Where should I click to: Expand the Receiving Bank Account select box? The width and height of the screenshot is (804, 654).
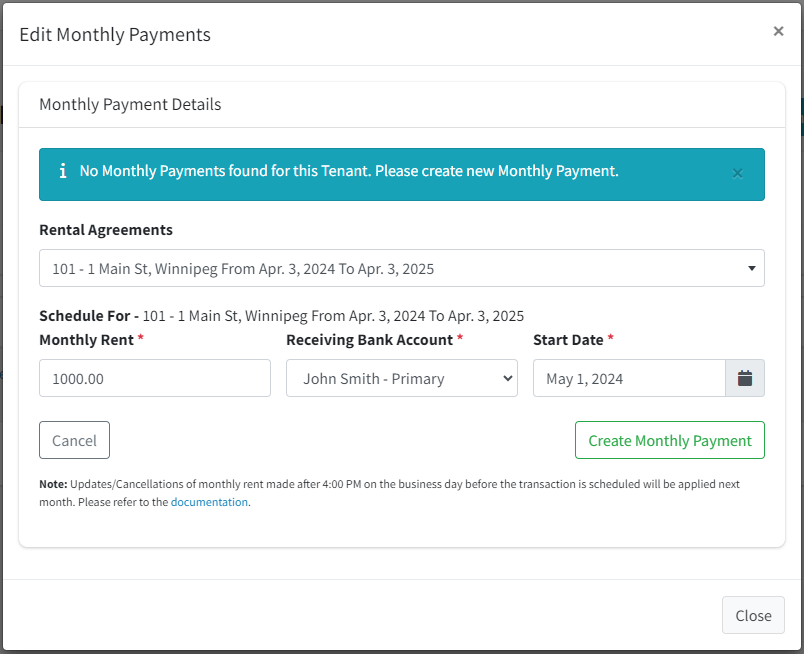pyautogui.click(x=401, y=378)
